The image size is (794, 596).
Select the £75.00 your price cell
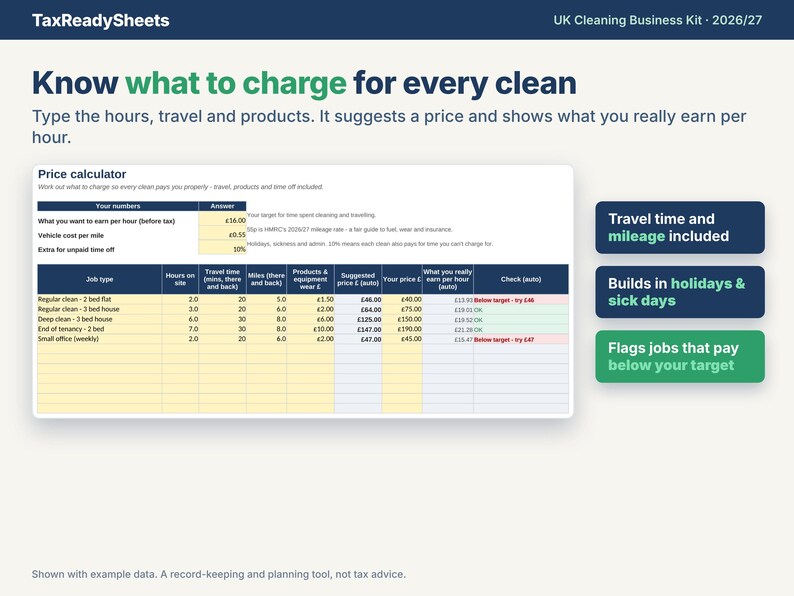tap(402, 309)
